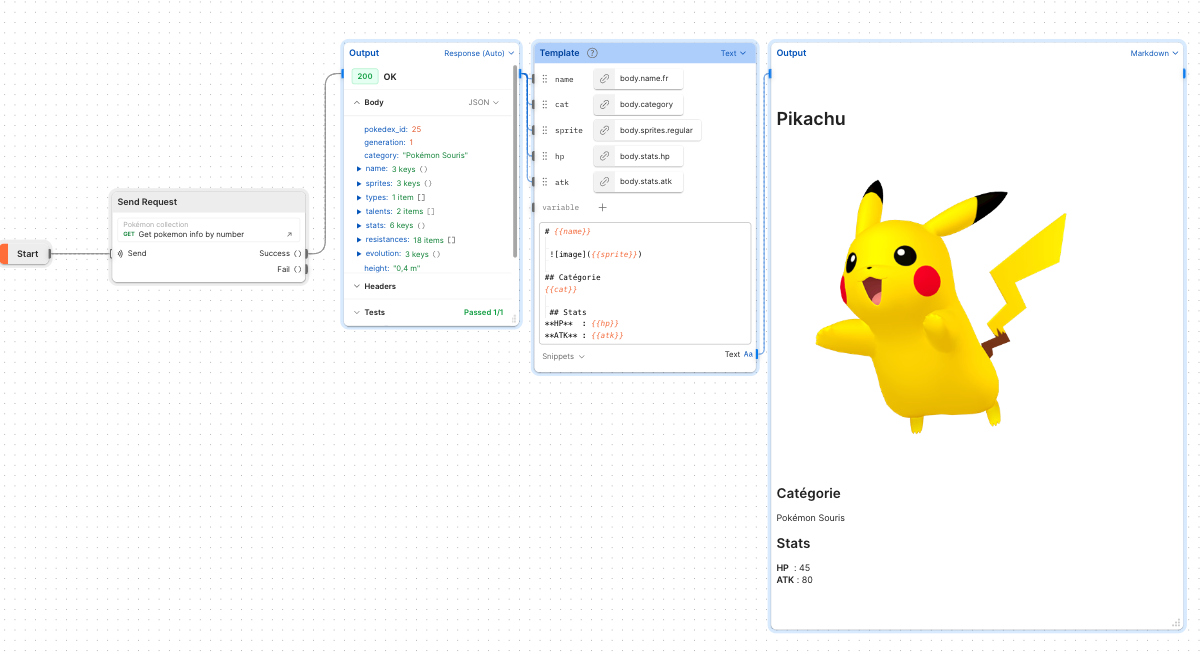
Task: Expand the types JSON node
Action: click(x=358, y=197)
